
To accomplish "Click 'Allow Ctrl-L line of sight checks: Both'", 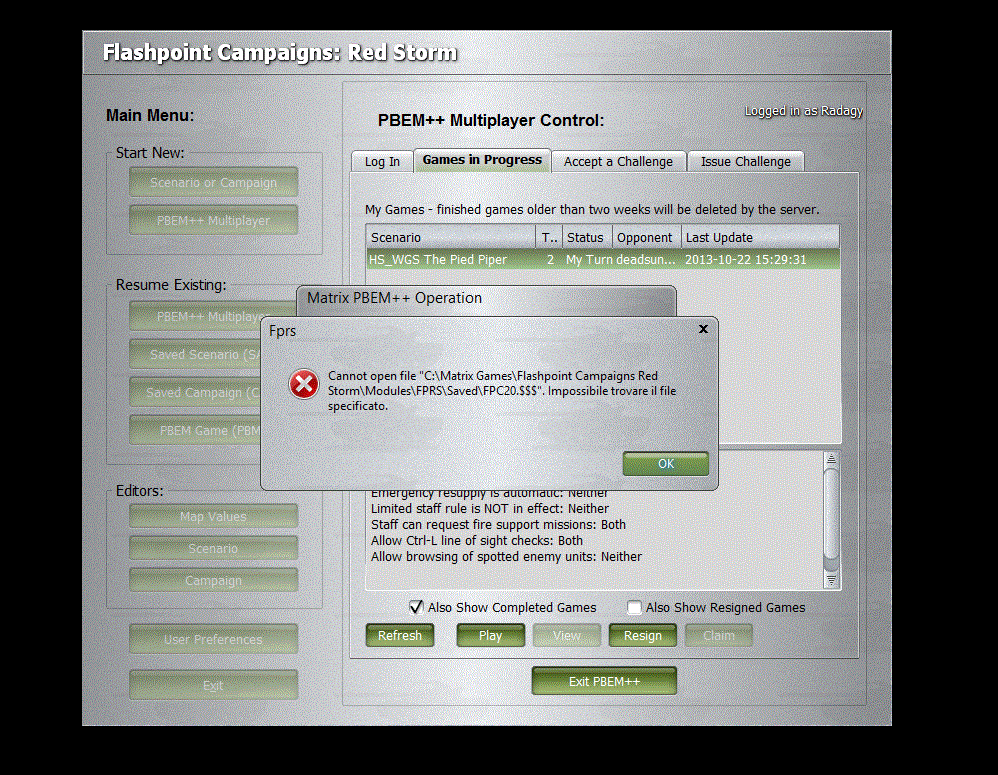I will pos(477,541).
